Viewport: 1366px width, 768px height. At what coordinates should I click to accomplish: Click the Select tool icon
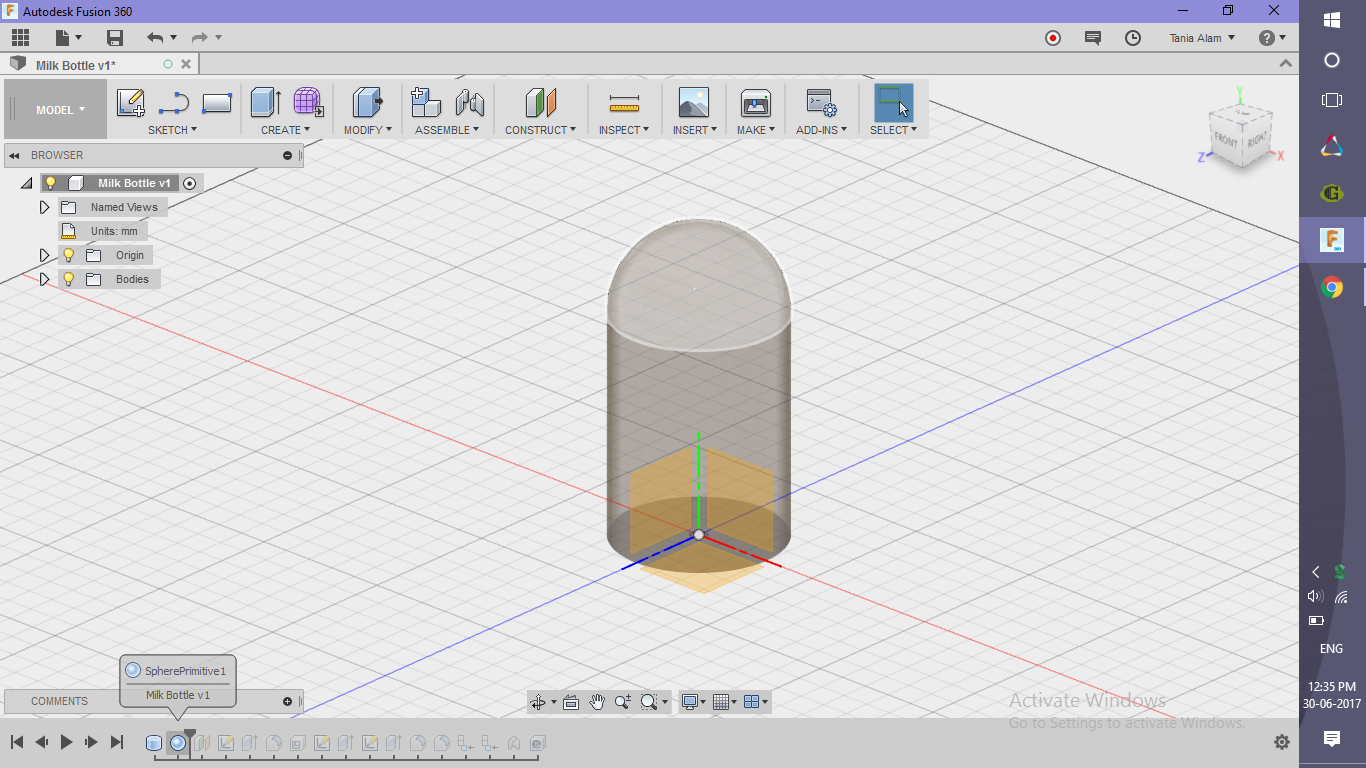pyautogui.click(x=893, y=103)
